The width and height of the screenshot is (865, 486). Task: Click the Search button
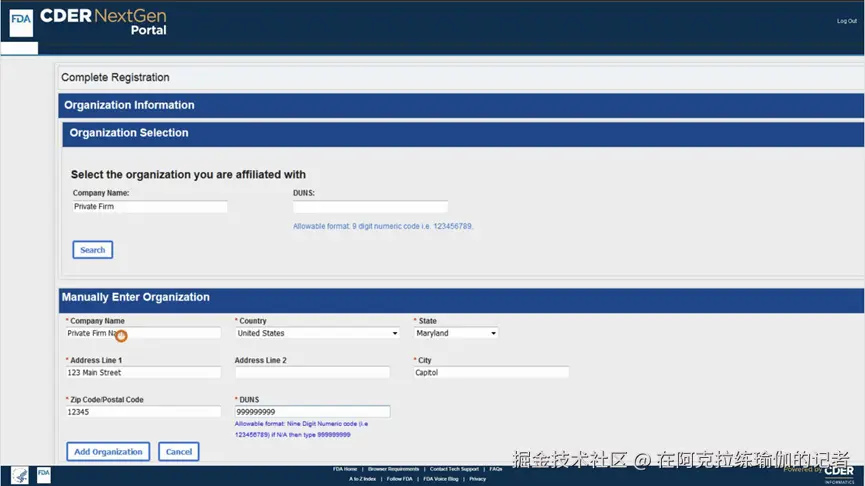pos(93,250)
